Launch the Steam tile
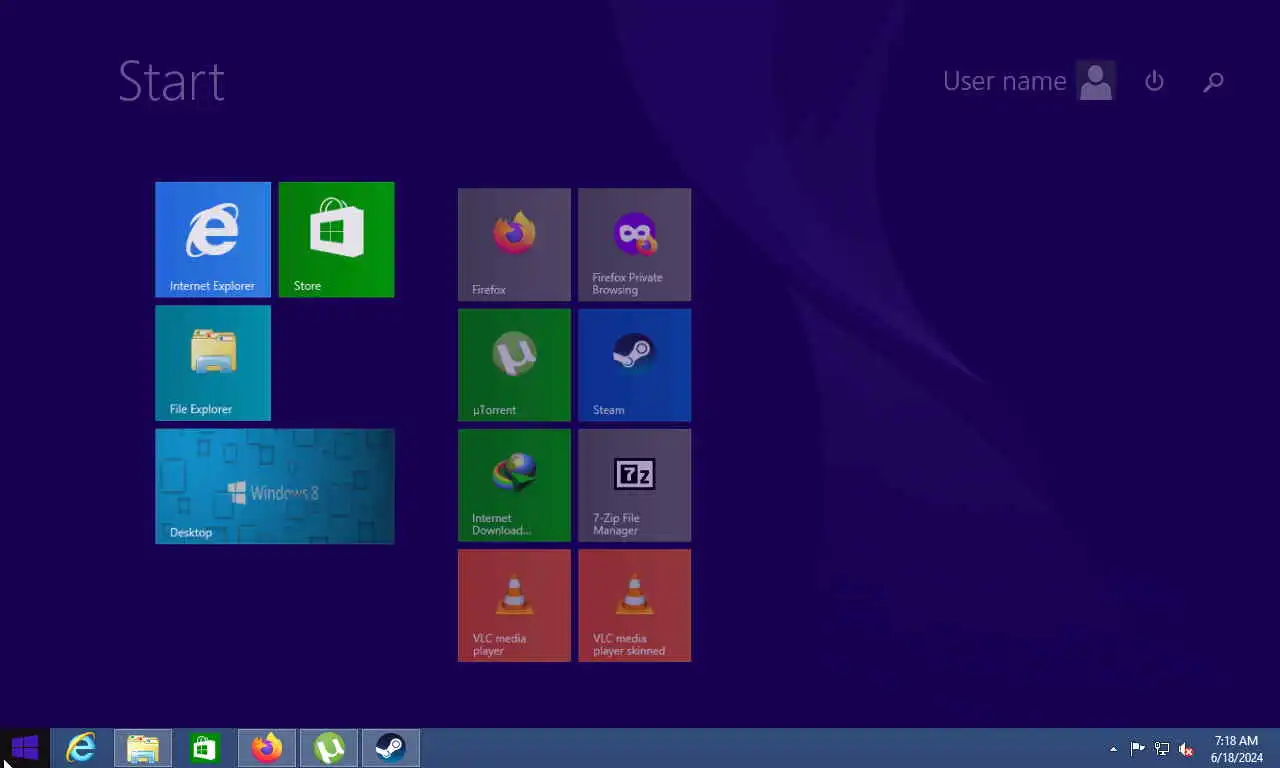Screen dimensions: 1280x768 point(634,365)
